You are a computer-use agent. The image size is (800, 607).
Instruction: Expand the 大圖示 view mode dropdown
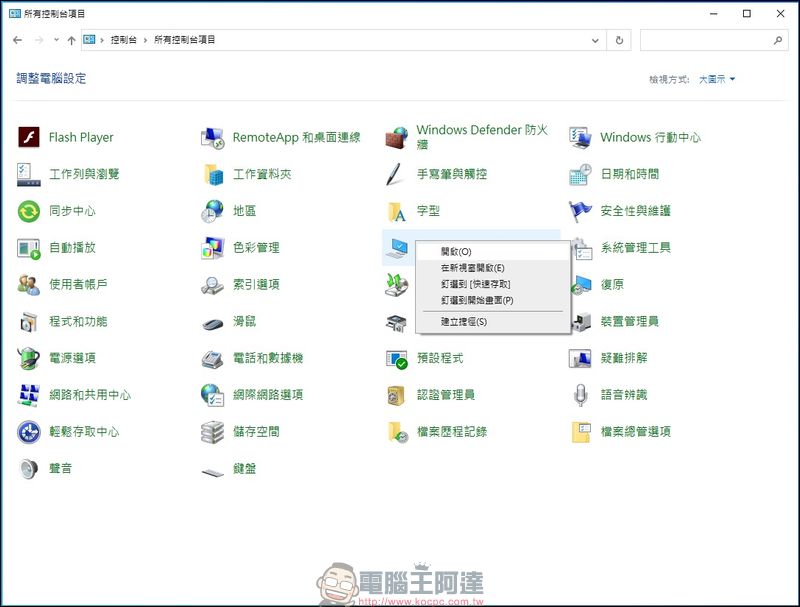coord(717,79)
